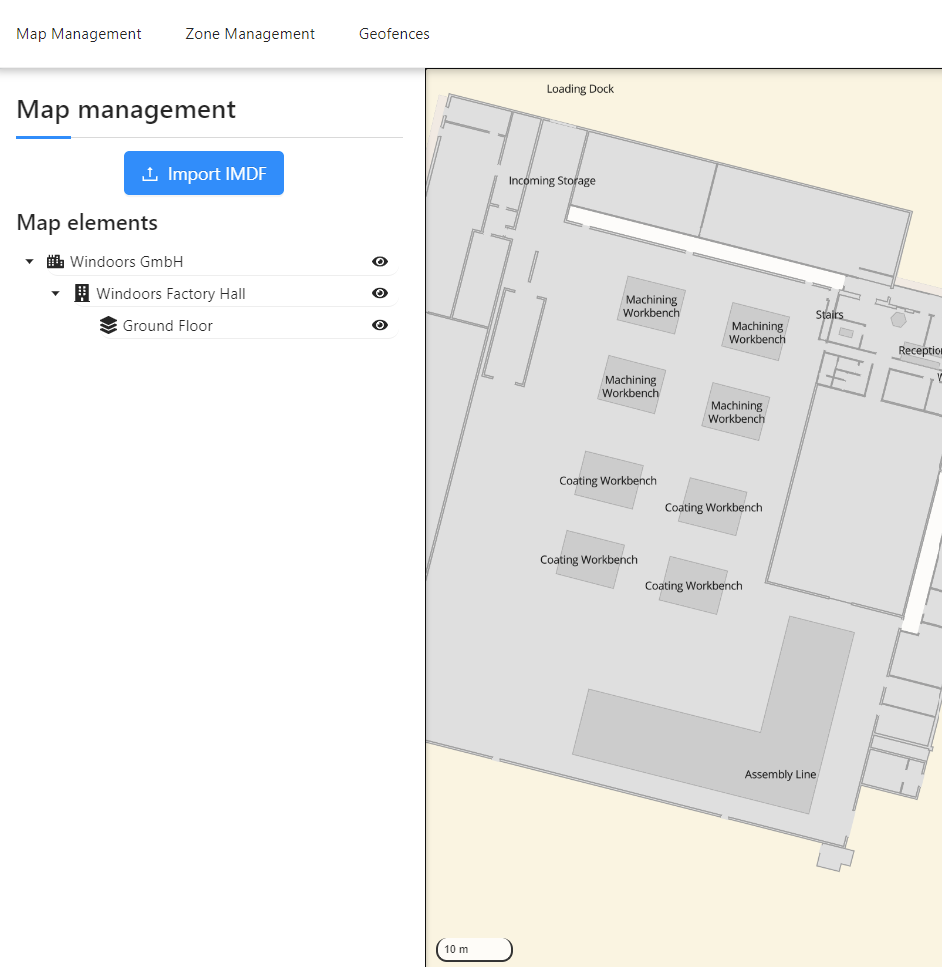This screenshot has height=967, width=942.
Task: Hide the Ground Floor level
Action: 380,325
